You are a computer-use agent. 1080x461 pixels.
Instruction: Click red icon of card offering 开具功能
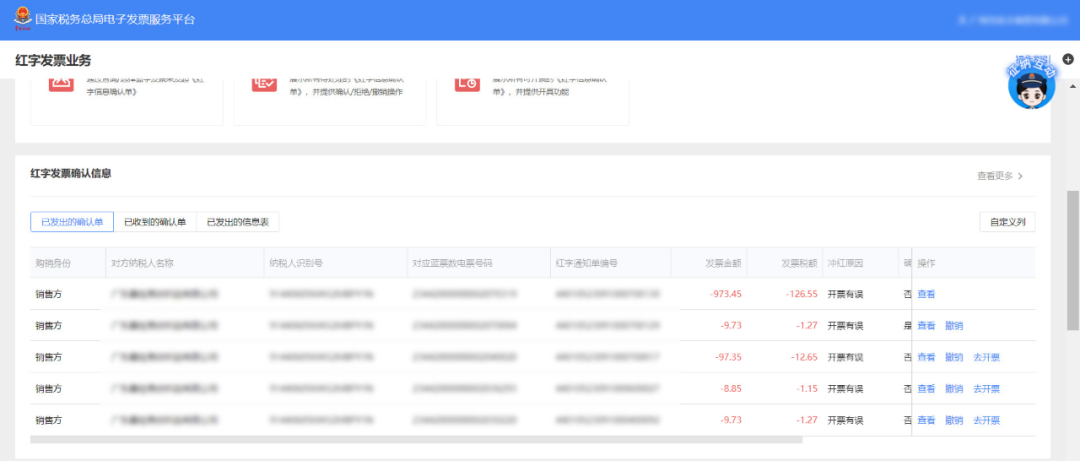point(467,83)
